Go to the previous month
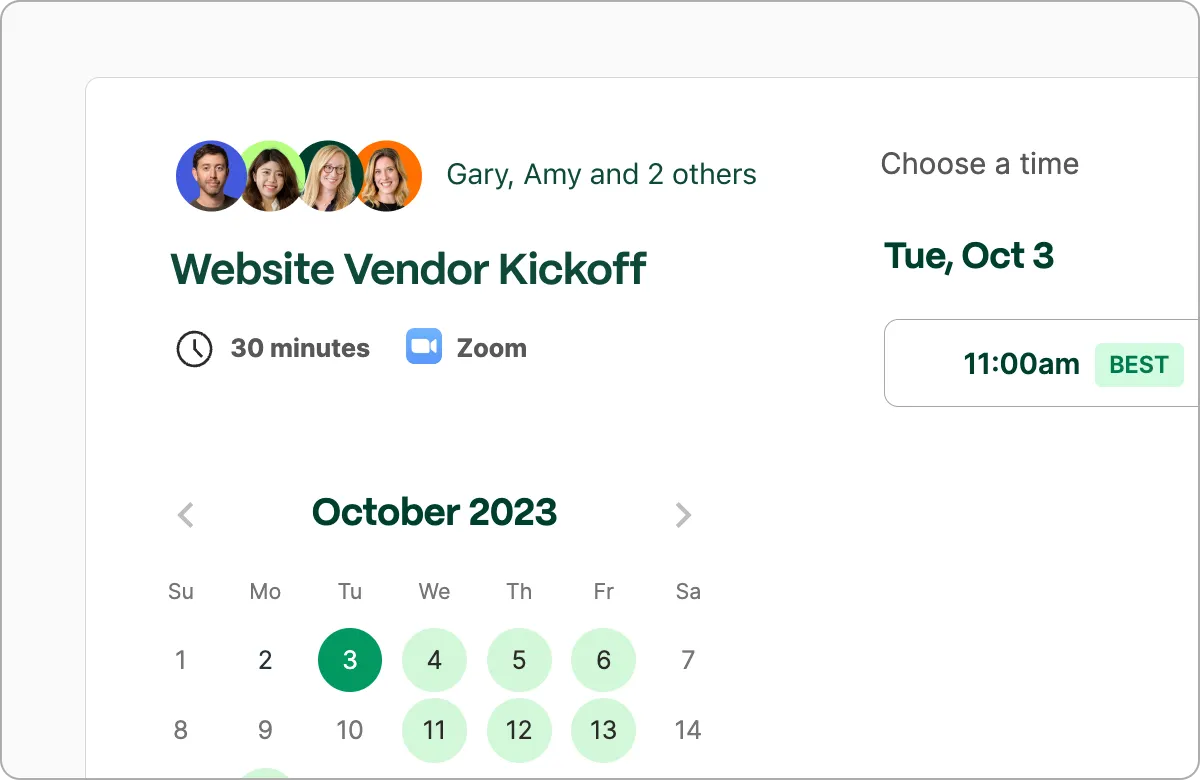 [185, 514]
